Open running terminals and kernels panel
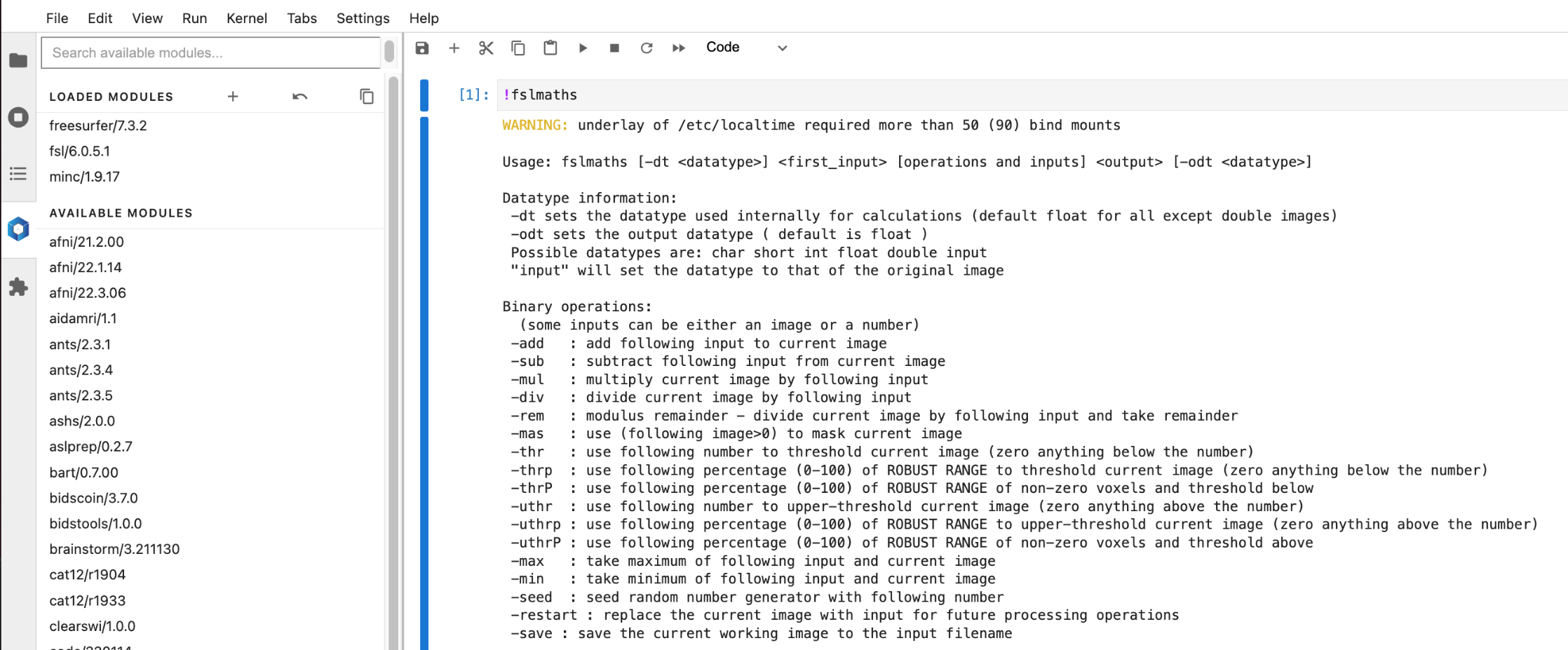Screen dimensions: 1568x650 pos(18,117)
